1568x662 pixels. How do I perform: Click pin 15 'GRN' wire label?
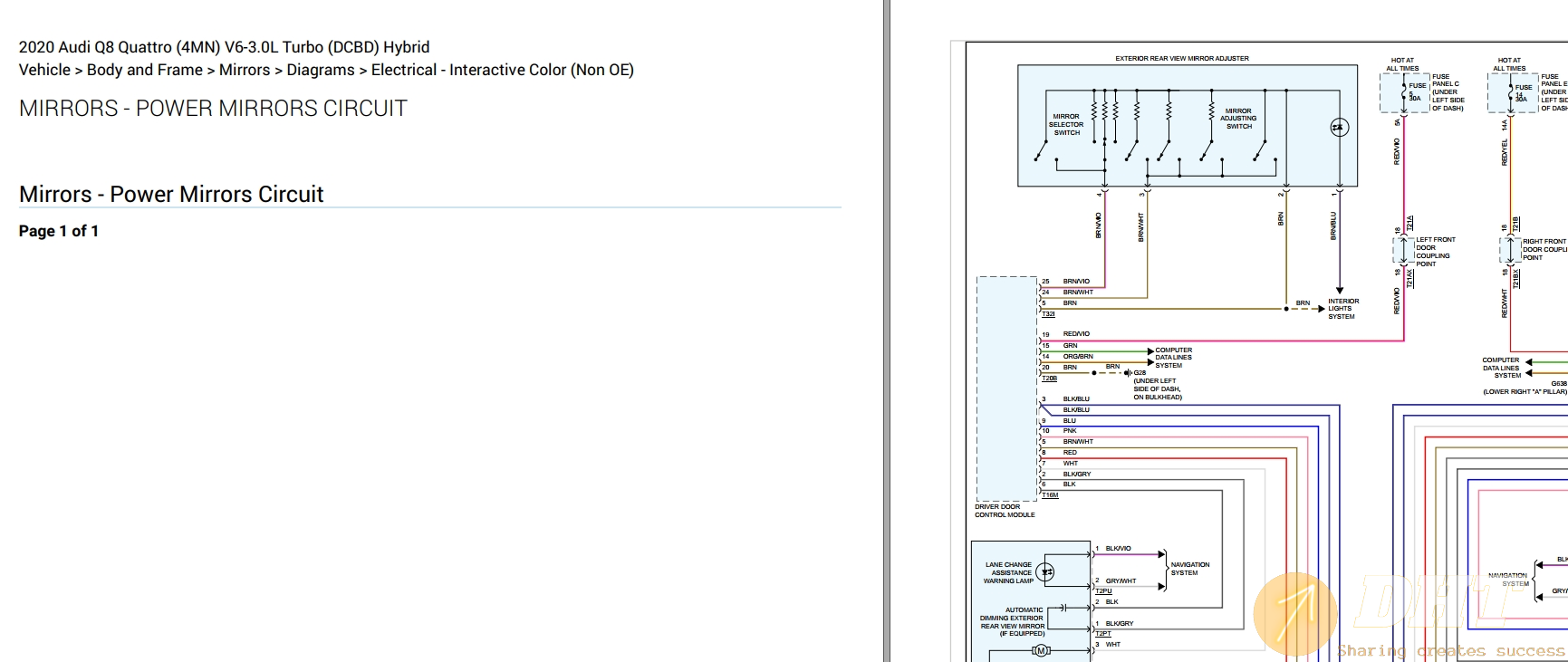1070,345
